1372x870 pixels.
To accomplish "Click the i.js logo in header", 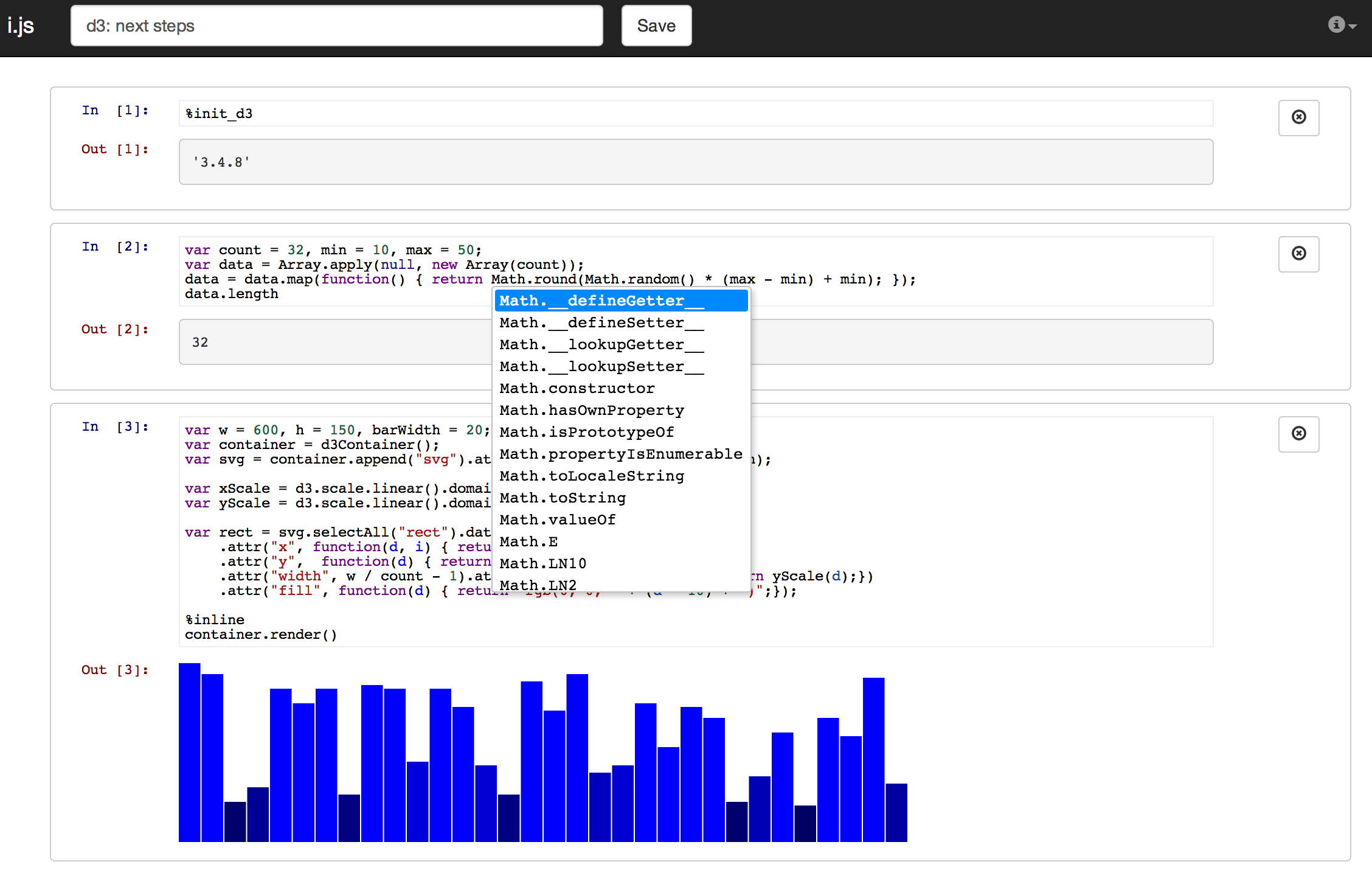I will coord(21,26).
